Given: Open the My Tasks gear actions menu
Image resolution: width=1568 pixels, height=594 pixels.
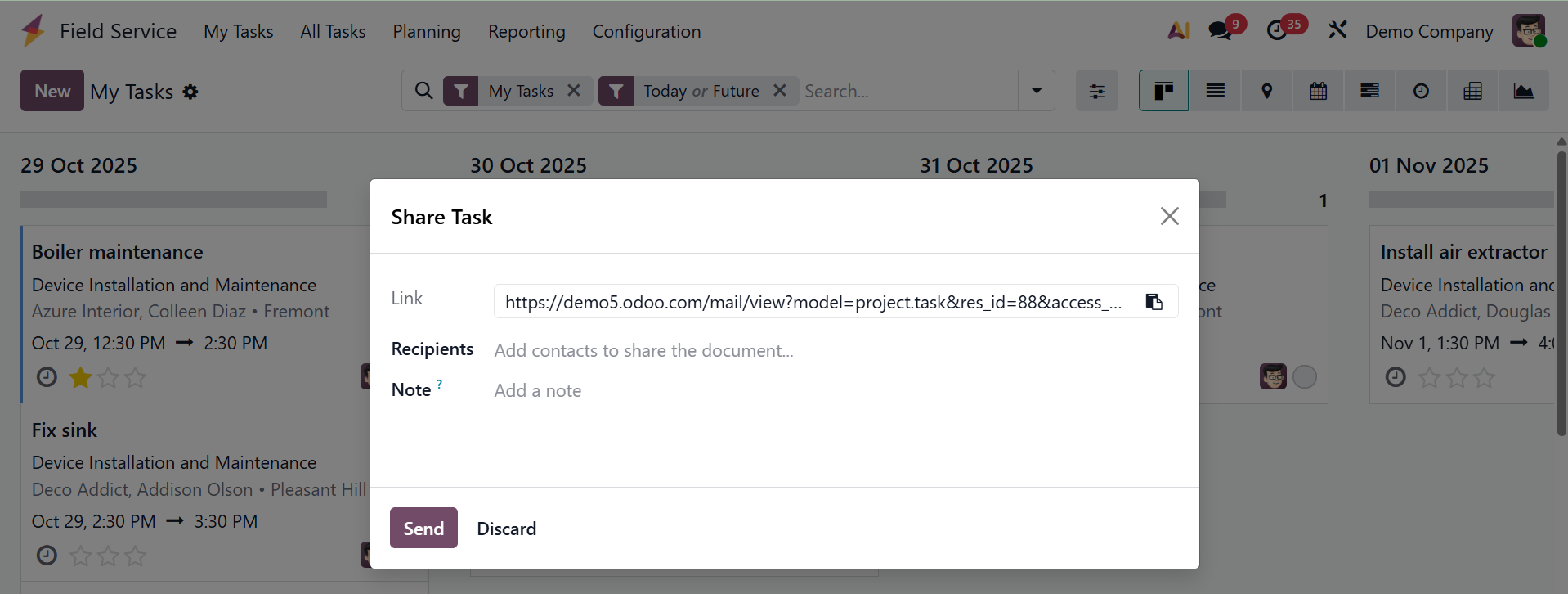Looking at the screenshot, I should [x=190, y=92].
